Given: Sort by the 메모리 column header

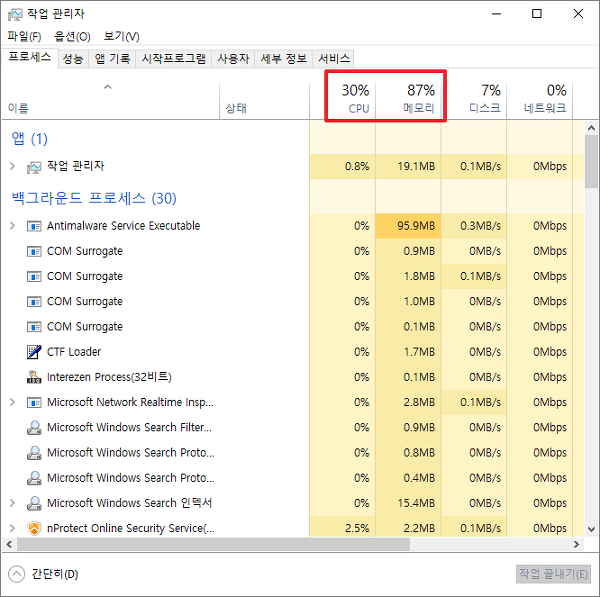Looking at the screenshot, I should tap(408, 100).
